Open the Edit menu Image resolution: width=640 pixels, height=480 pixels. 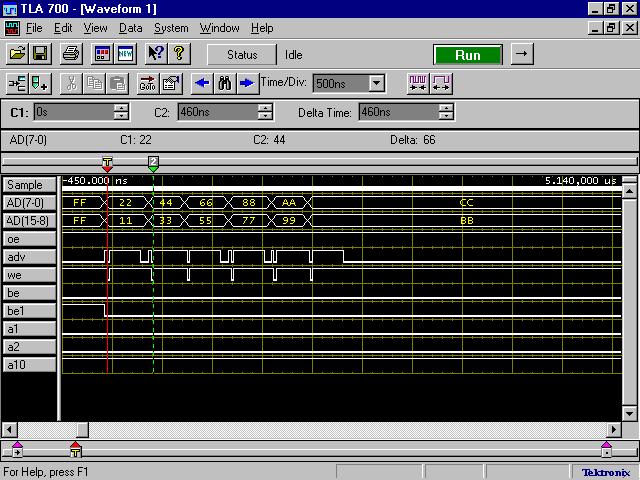point(63,28)
